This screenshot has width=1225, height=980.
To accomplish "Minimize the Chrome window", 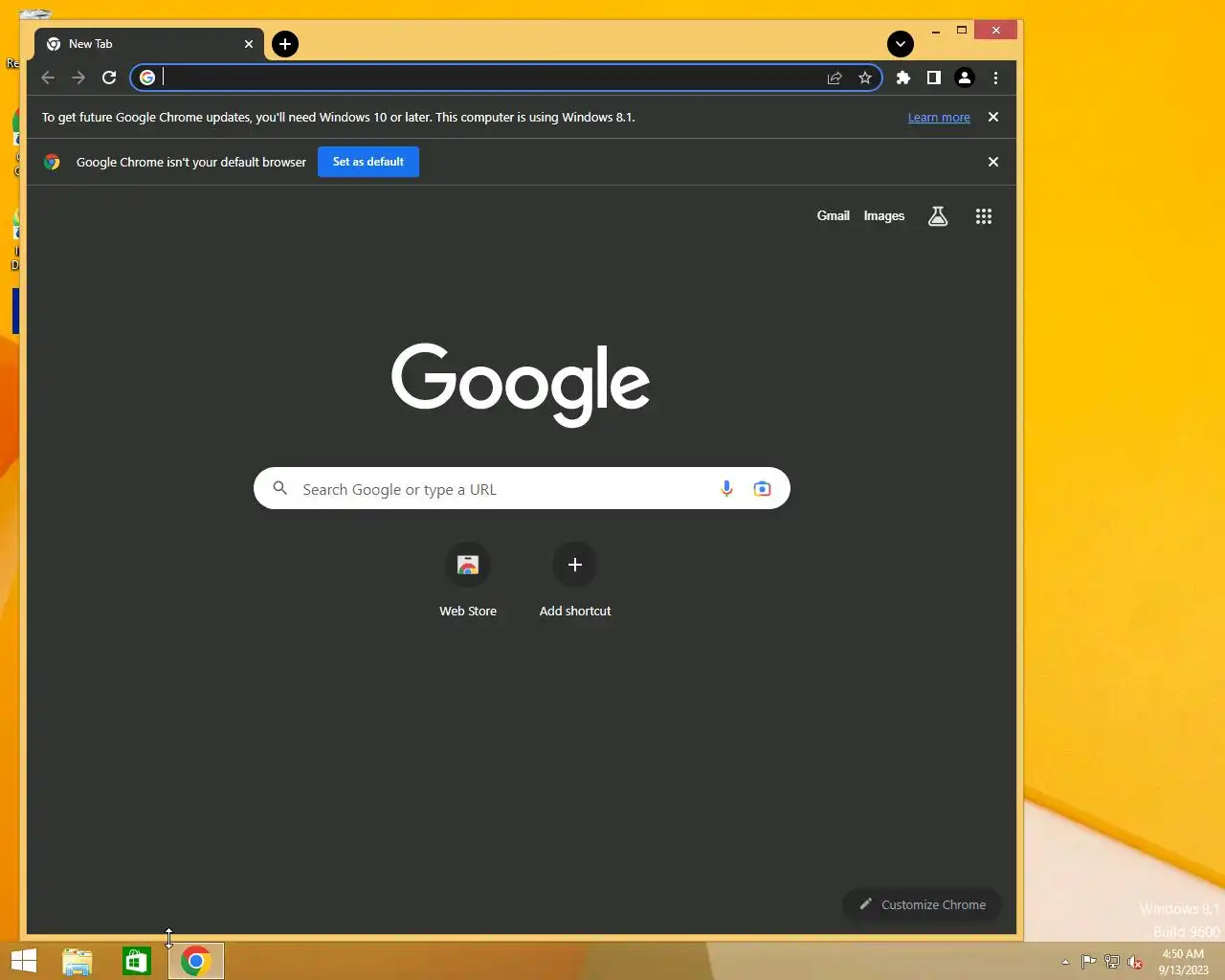I will [936, 31].
